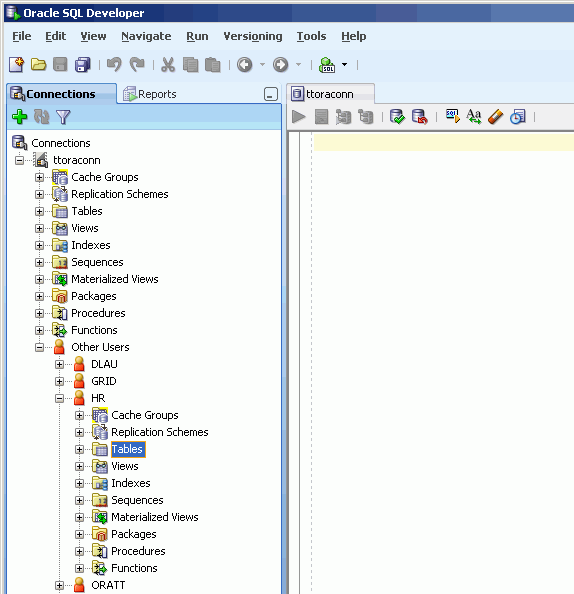Click the Execute Explain Plan SQL icon
Viewport: 574px width, 594px height.
click(453, 117)
